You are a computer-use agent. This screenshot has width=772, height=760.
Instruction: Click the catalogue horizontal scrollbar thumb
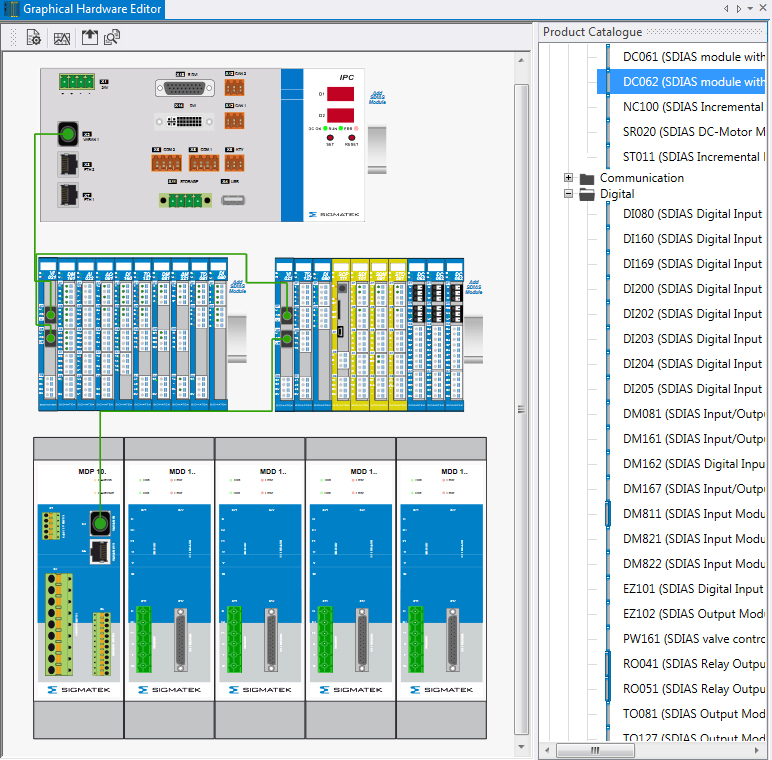coord(595,750)
